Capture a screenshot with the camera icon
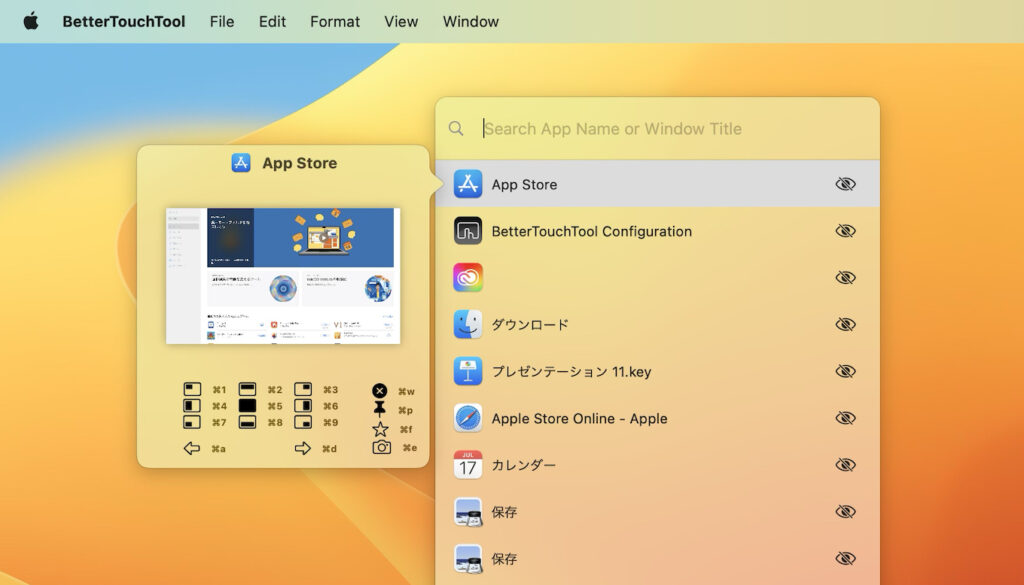 pyautogui.click(x=378, y=447)
